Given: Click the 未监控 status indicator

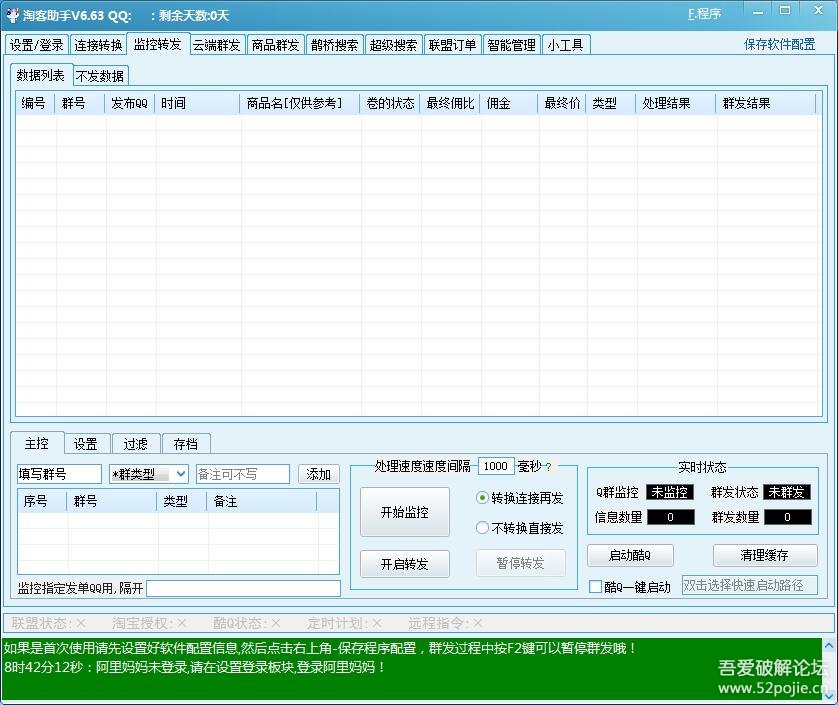Looking at the screenshot, I should pyautogui.click(x=670, y=492).
